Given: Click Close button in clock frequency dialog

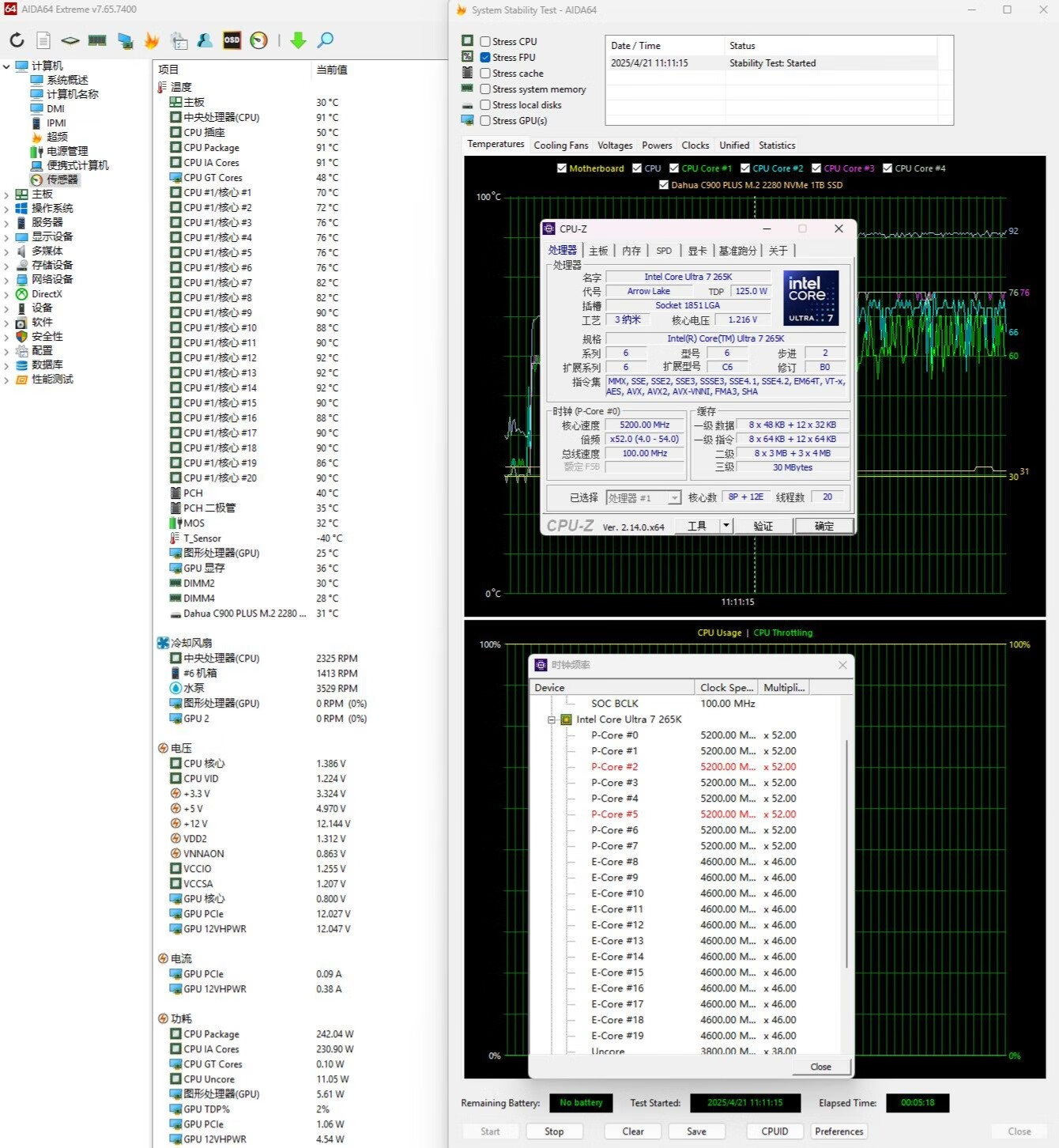Looking at the screenshot, I should coord(821,1067).
